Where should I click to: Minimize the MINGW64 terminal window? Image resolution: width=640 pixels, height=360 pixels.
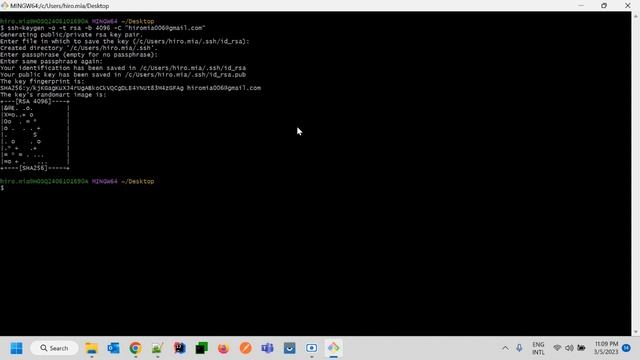point(581,6)
